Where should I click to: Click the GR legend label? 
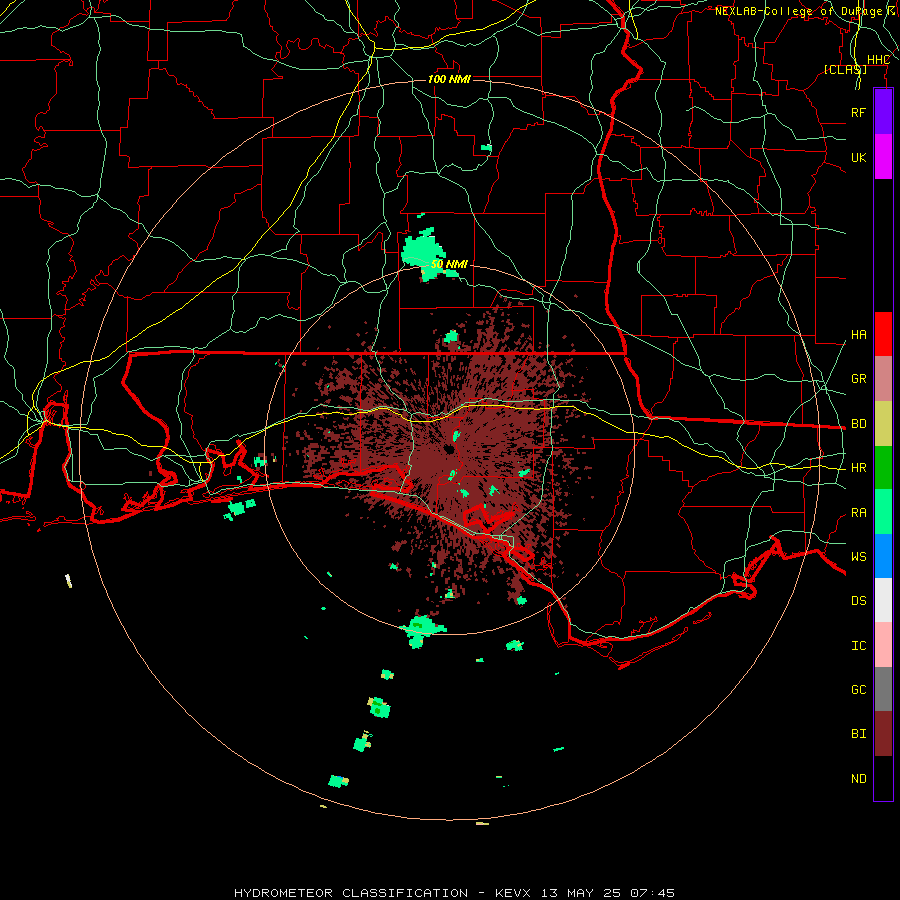(x=859, y=379)
